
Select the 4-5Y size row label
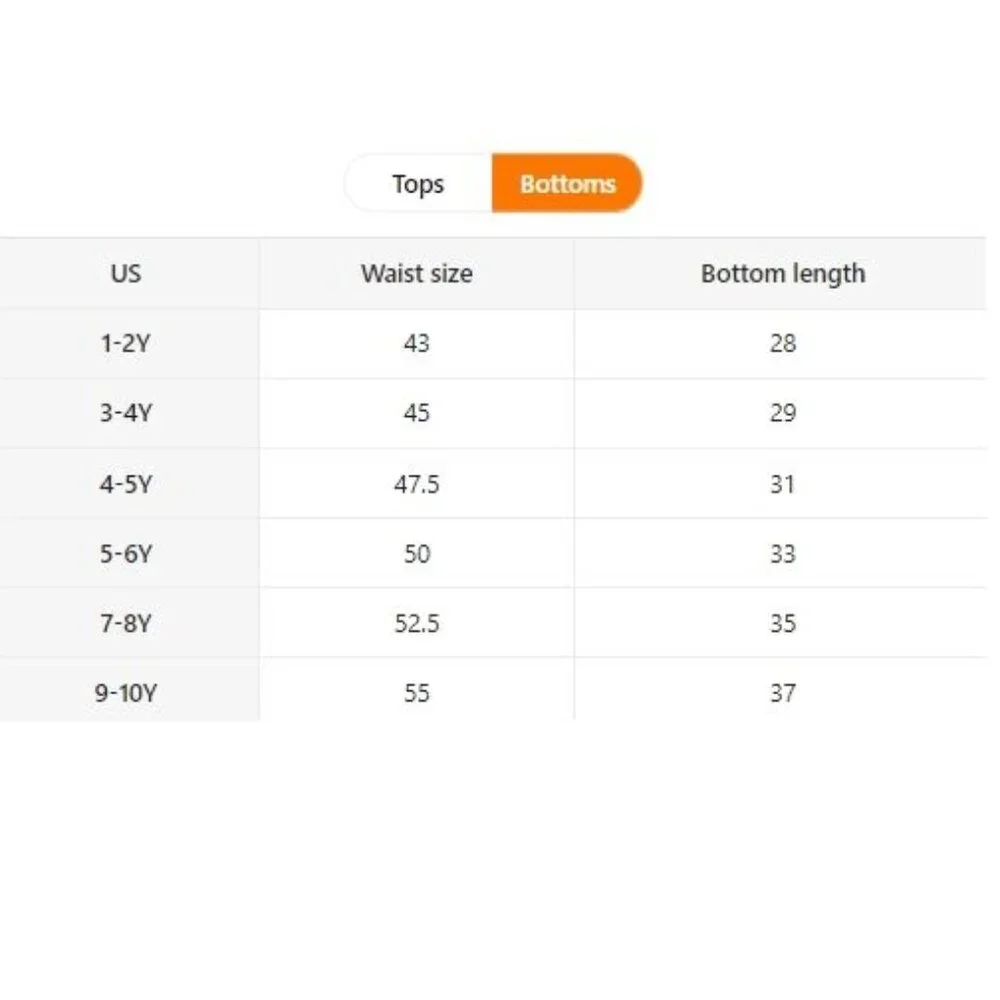point(126,484)
